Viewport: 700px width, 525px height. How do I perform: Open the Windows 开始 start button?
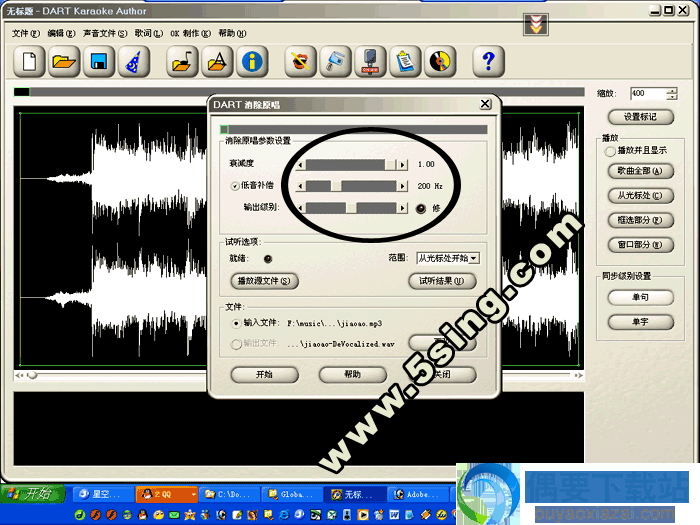tap(33, 494)
